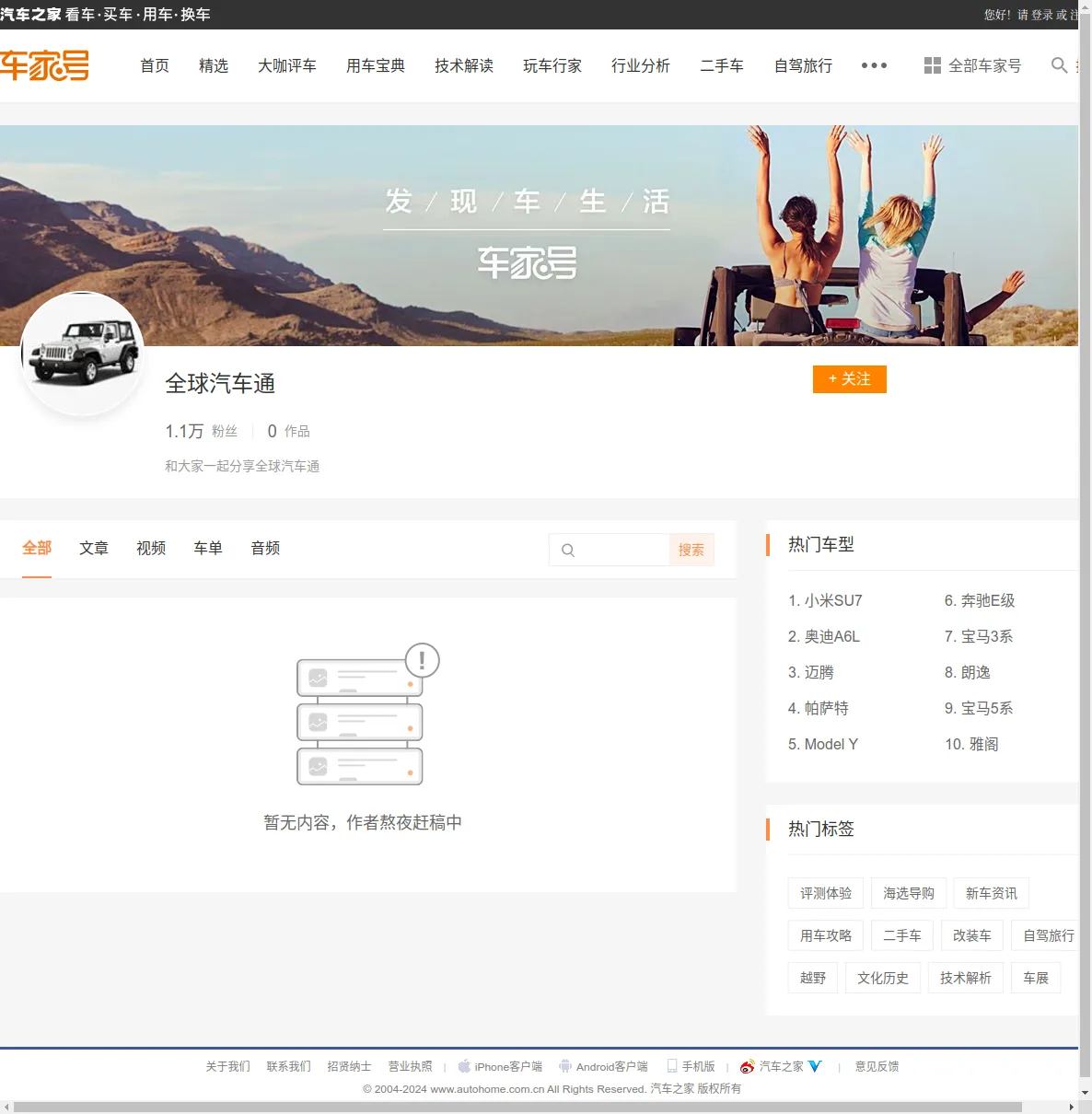1092x1114 pixels.
Task: Open hot model 小米SU7
Action: click(x=825, y=600)
